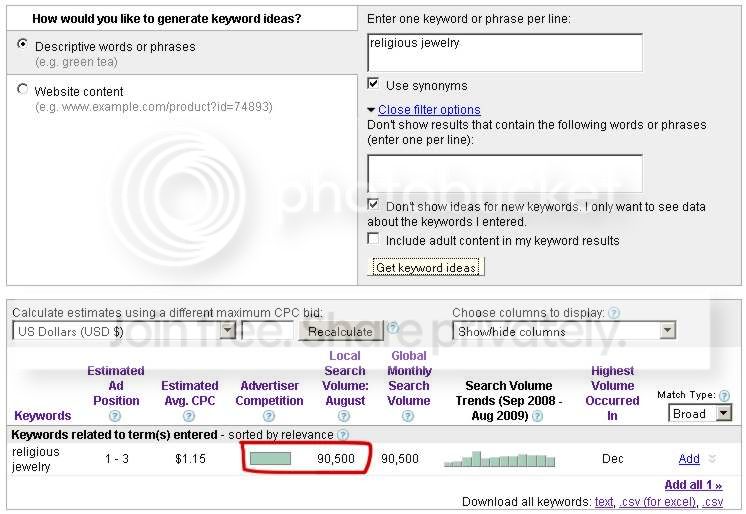Image resolution: width=746 pixels, height=514 pixels.
Task: Open help icon beside Match Type label
Action: [724, 395]
